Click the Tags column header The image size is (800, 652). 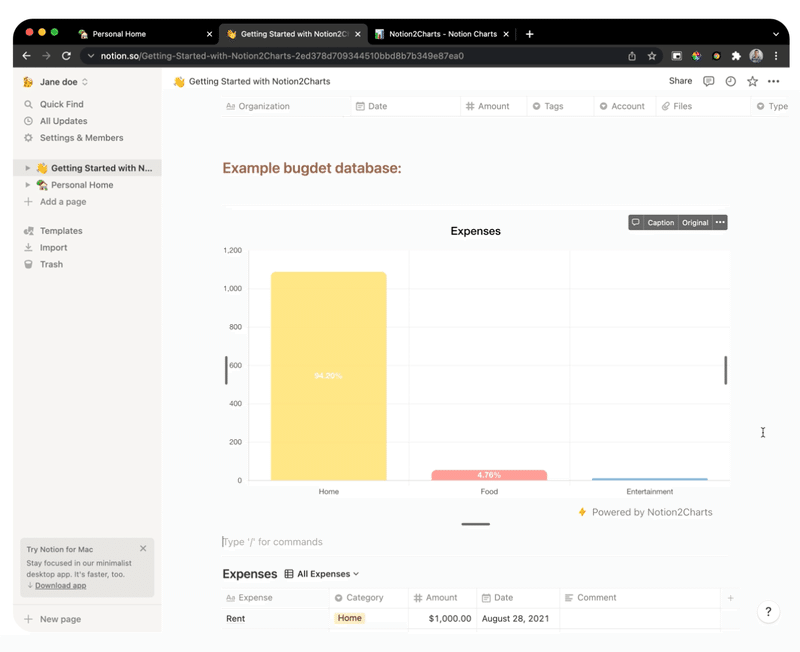pos(560,106)
